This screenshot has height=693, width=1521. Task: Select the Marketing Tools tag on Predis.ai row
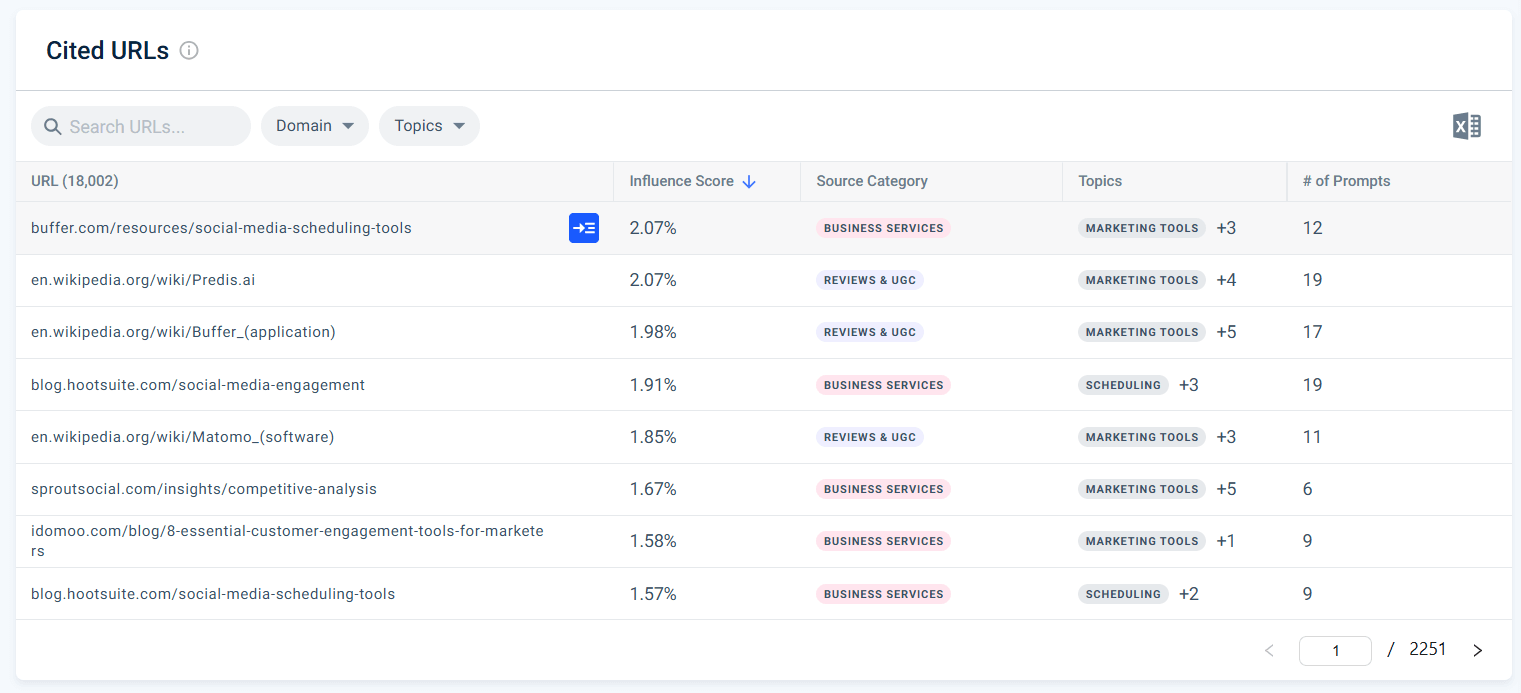point(1141,280)
